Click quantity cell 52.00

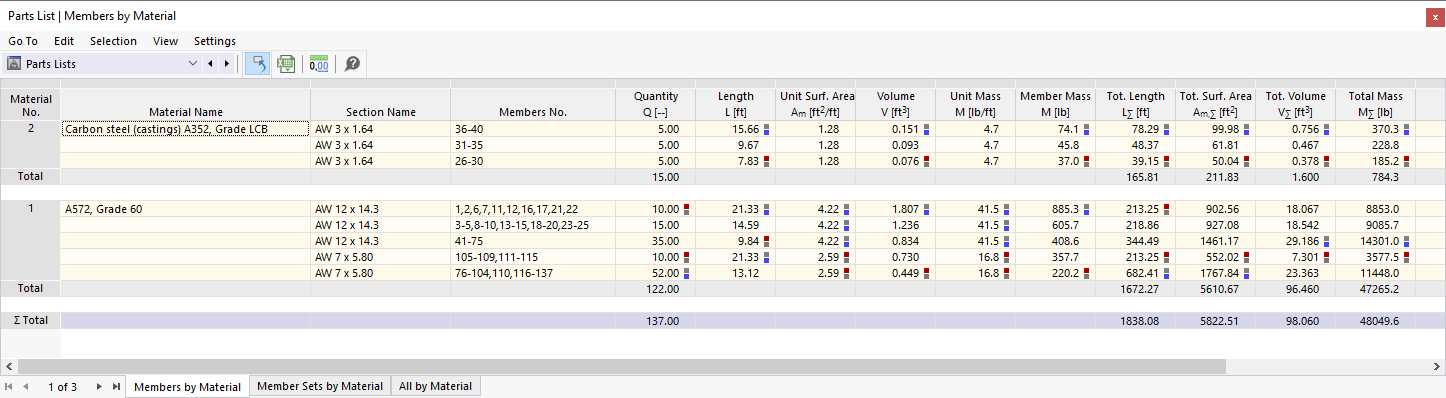656,273
